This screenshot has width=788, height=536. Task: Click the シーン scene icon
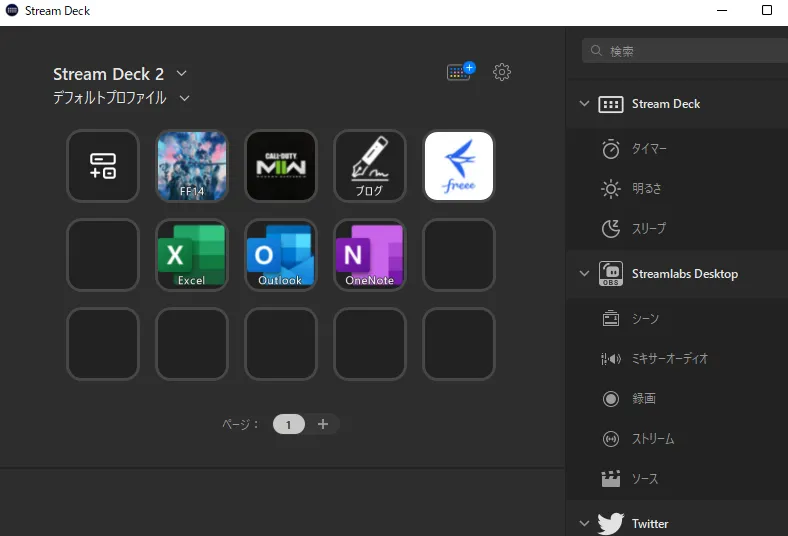pyautogui.click(x=611, y=318)
